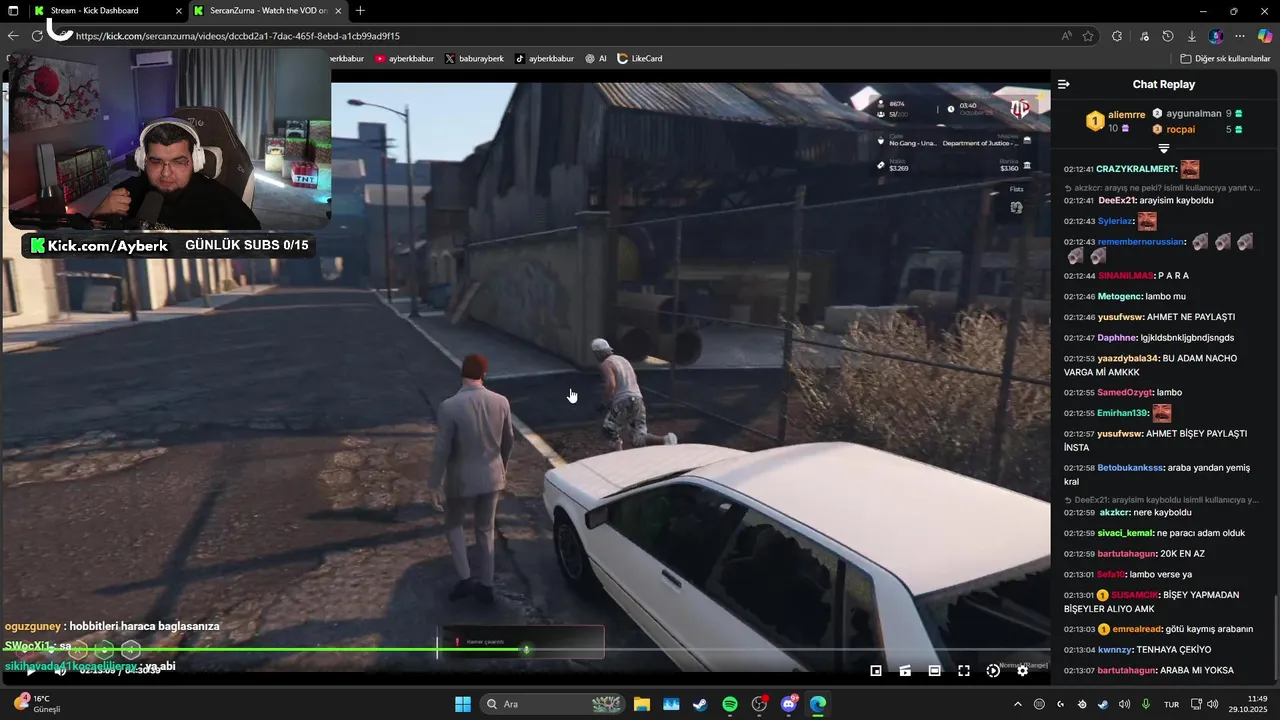Open YouTube ayberkbabur bookmark
Viewport: 1280px width, 720px height.
point(405,59)
